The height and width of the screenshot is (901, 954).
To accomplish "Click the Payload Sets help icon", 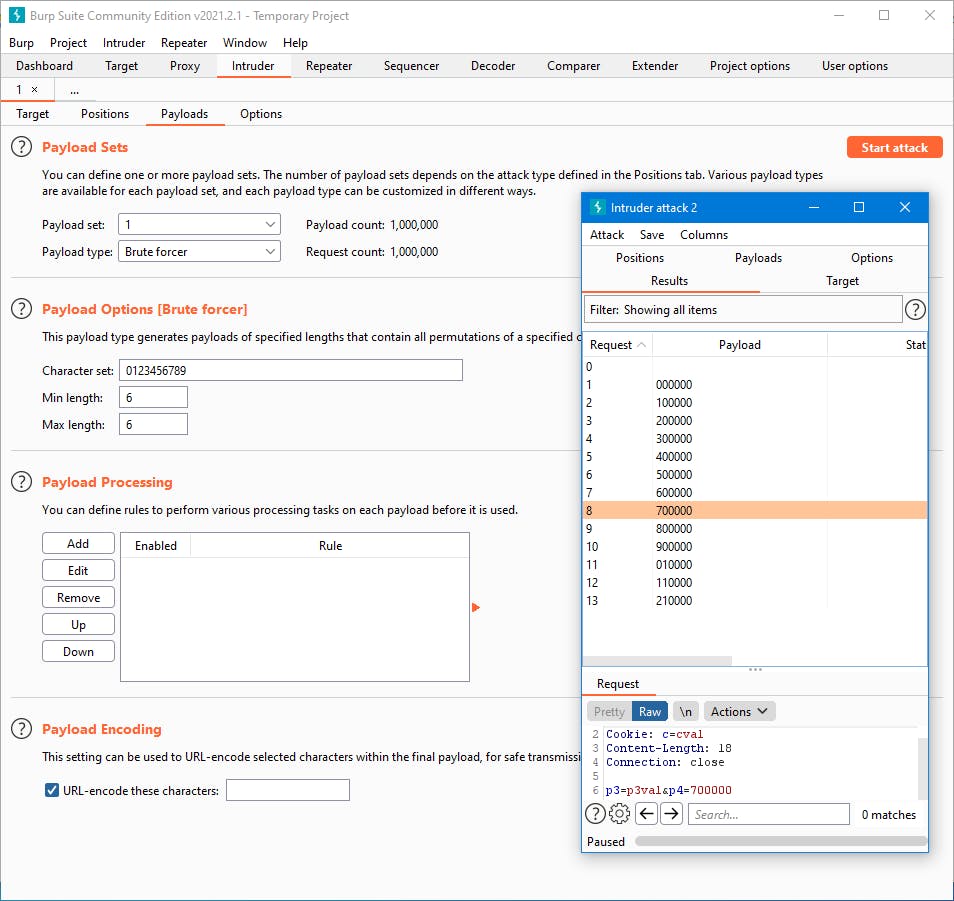I will (x=22, y=147).
